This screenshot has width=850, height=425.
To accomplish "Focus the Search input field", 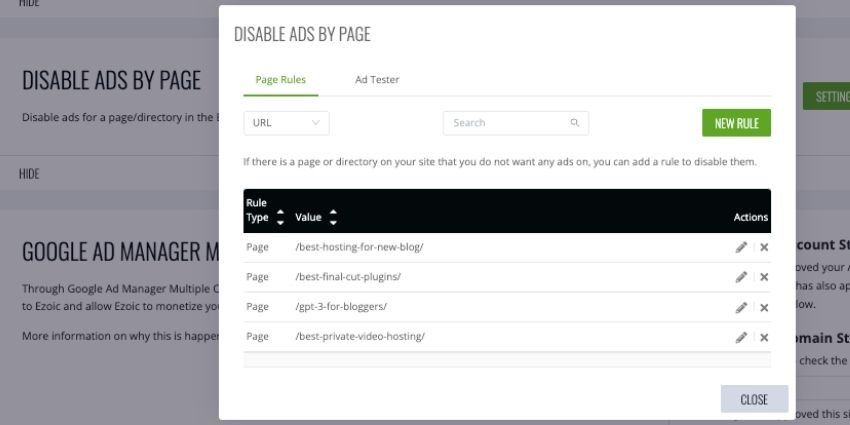I will [x=516, y=123].
